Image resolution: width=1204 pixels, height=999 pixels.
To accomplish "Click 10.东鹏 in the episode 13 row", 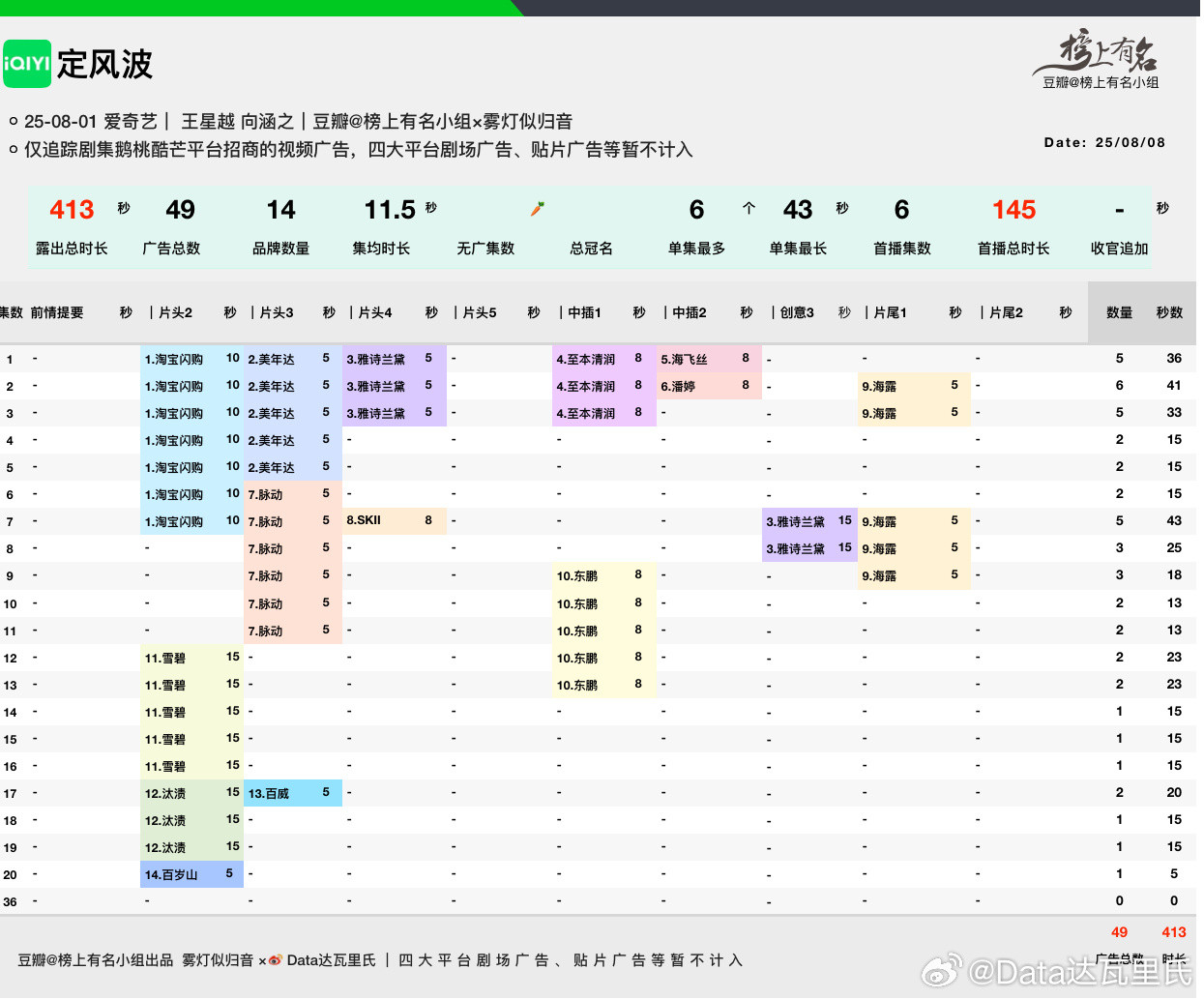I will pyautogui.click(x=577, y=685).
